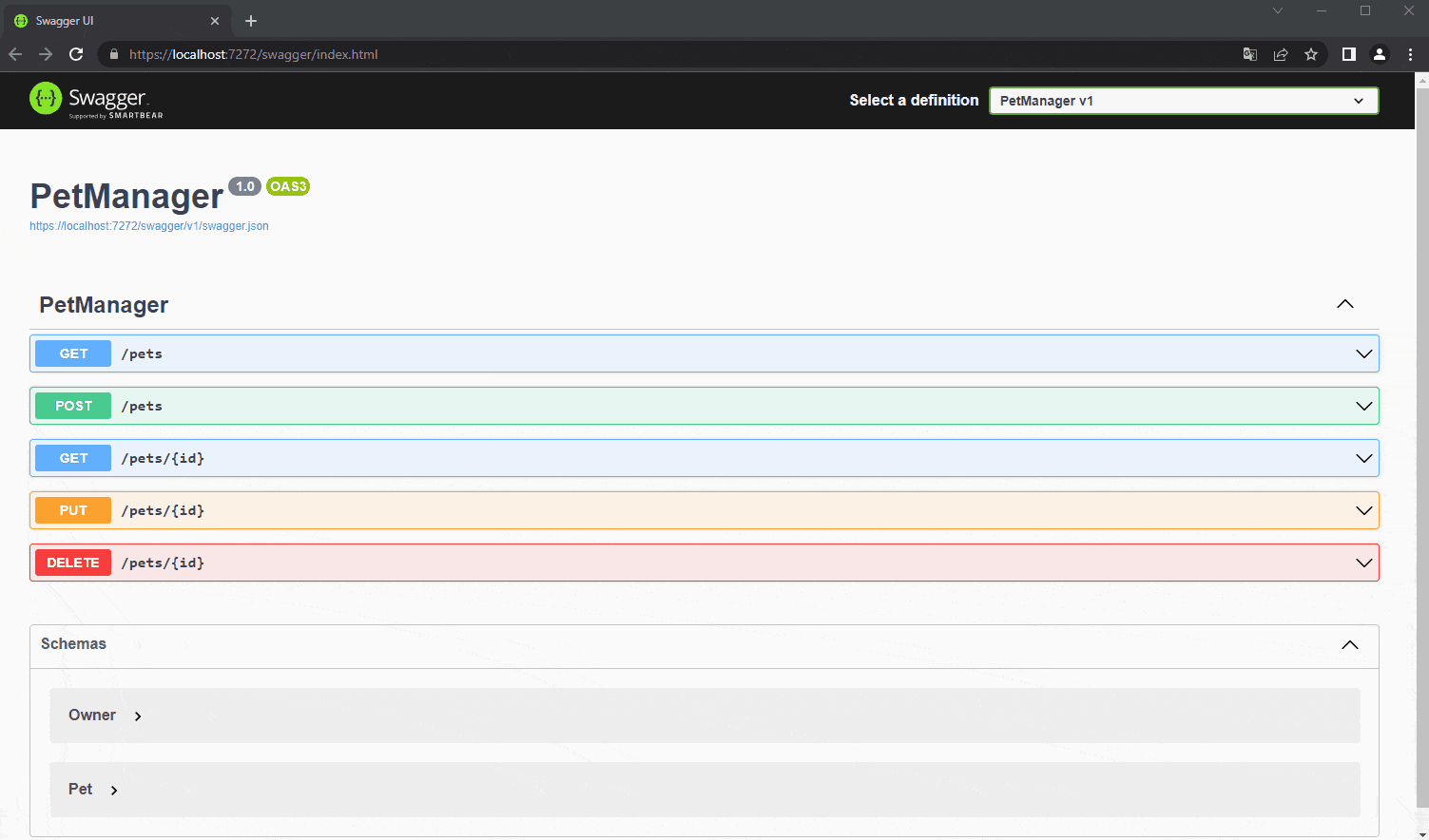Click the translate page icon

click(1250, 54)
